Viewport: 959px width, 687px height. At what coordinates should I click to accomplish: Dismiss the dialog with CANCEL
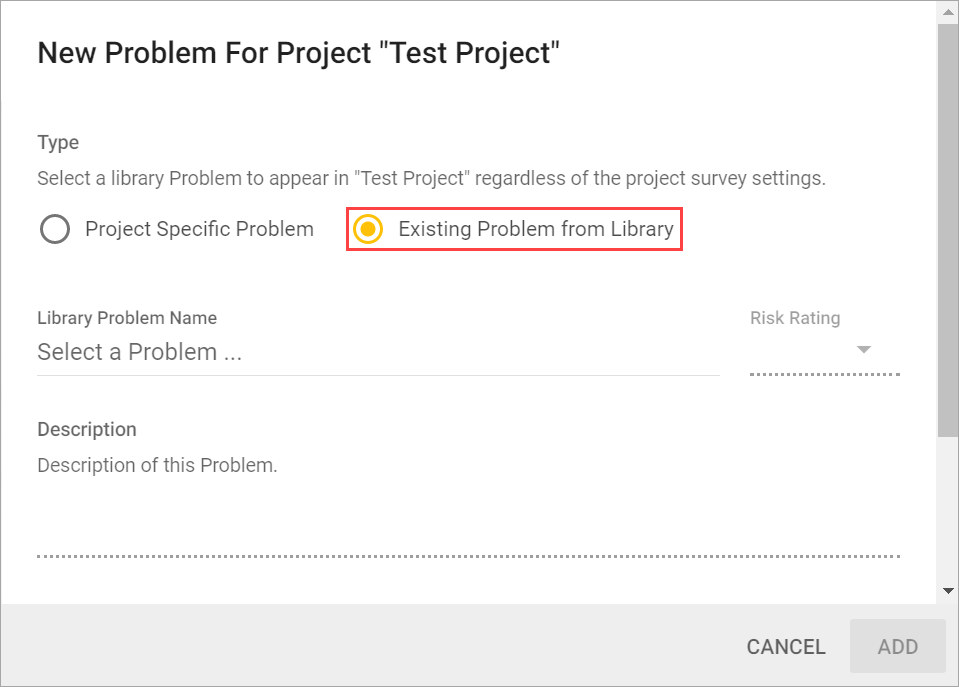pyautogui.click(x=785, y=646)
